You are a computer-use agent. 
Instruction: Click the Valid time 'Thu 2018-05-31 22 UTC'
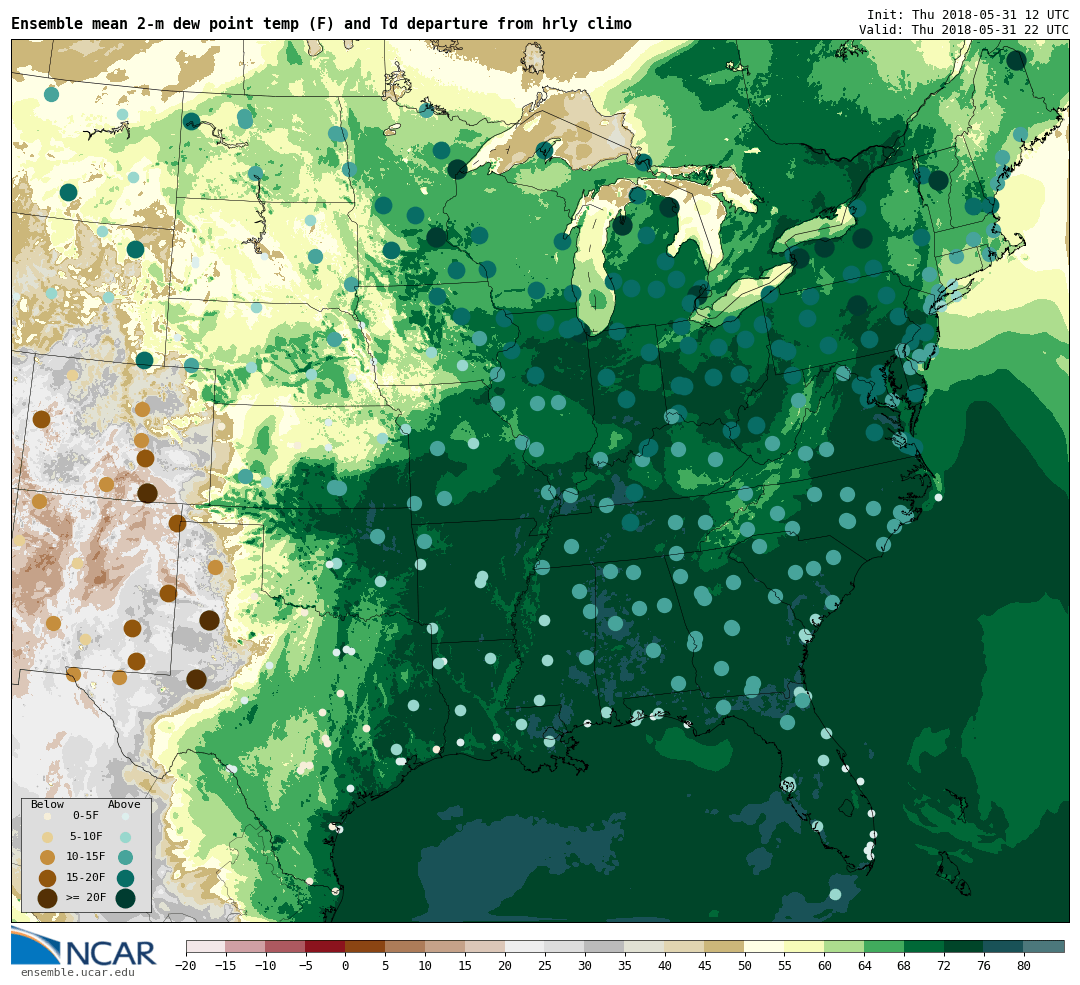(964, 30)
